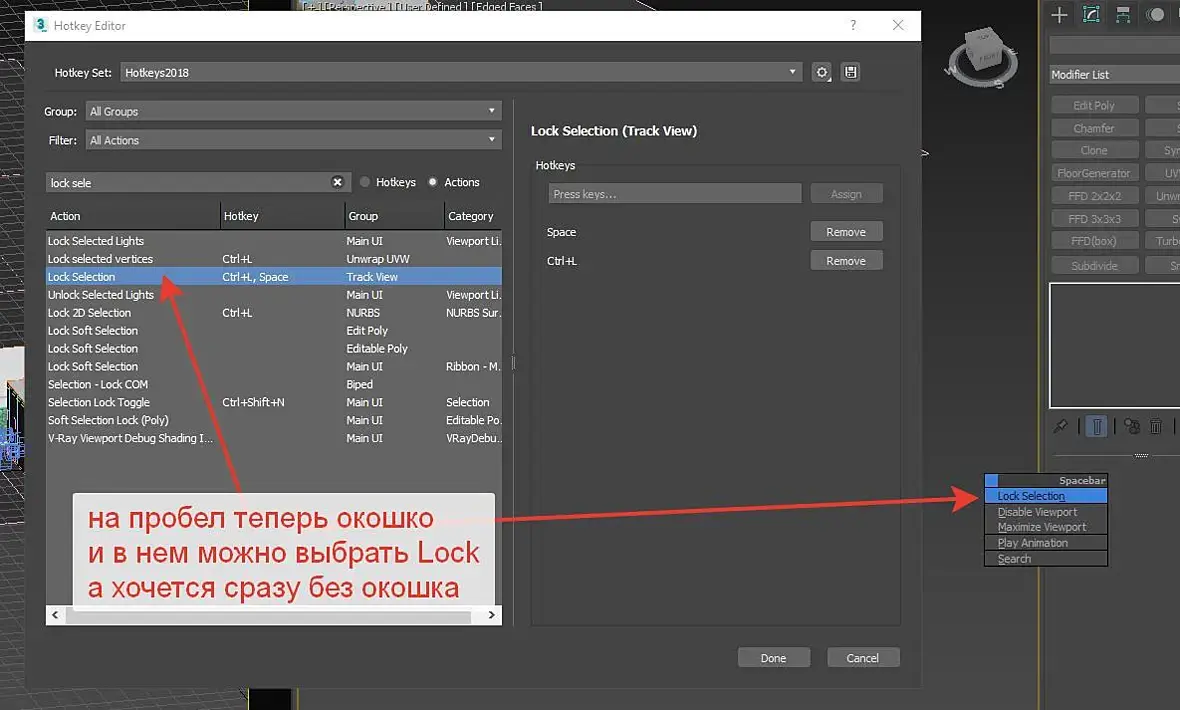Select the Hotkeys radio button

coord(365,182)
